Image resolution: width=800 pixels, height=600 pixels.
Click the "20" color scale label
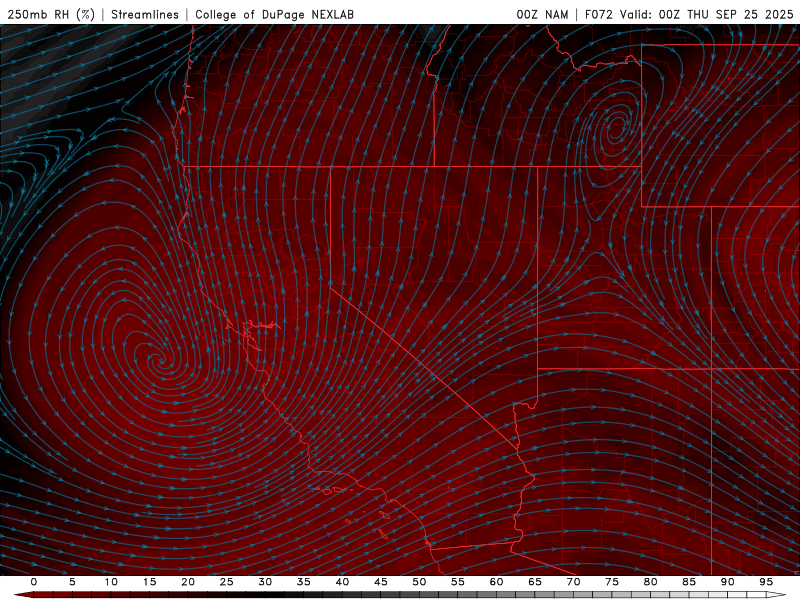(x=188, y=582)
